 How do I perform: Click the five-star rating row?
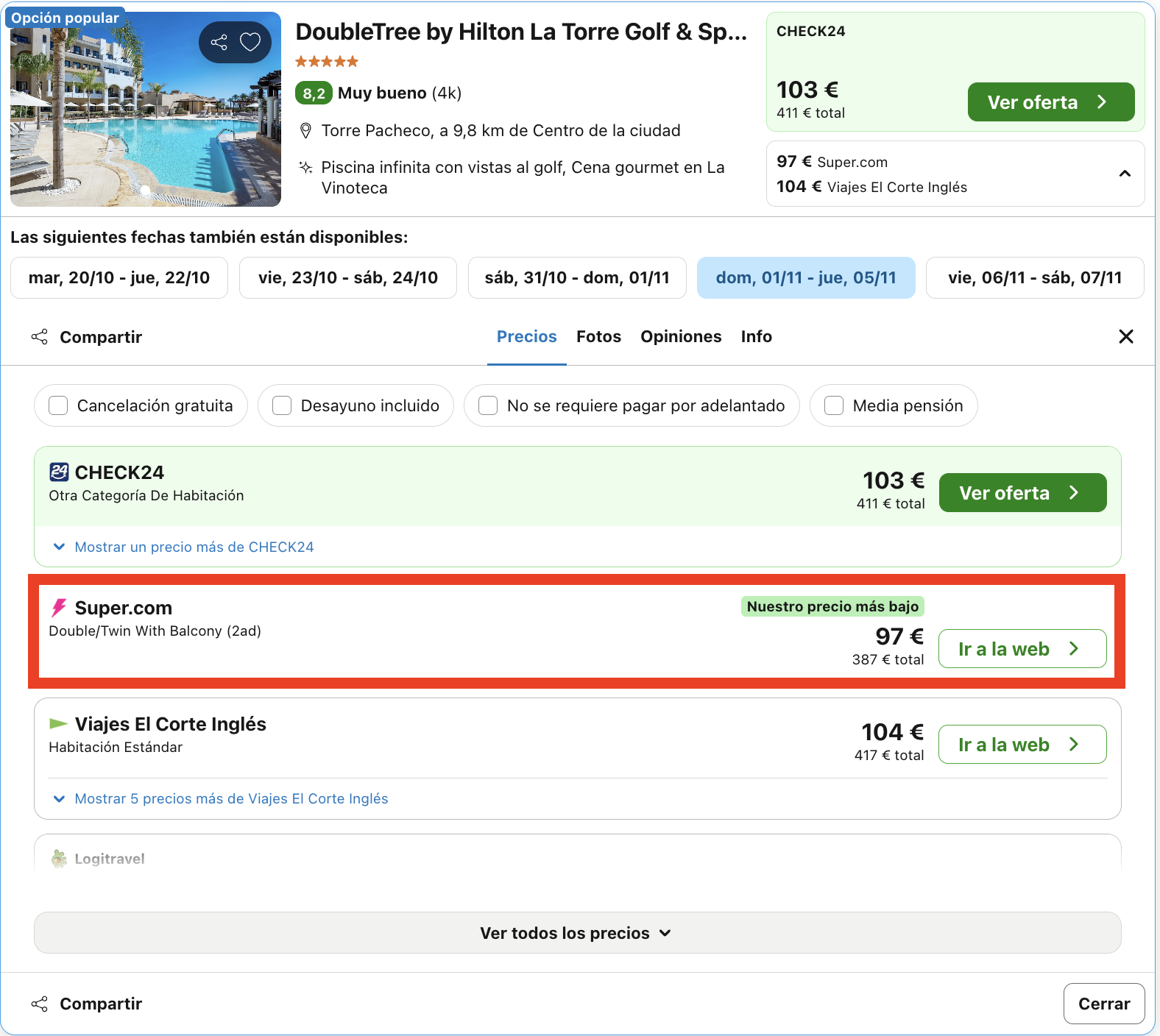[x=327, y=62]
